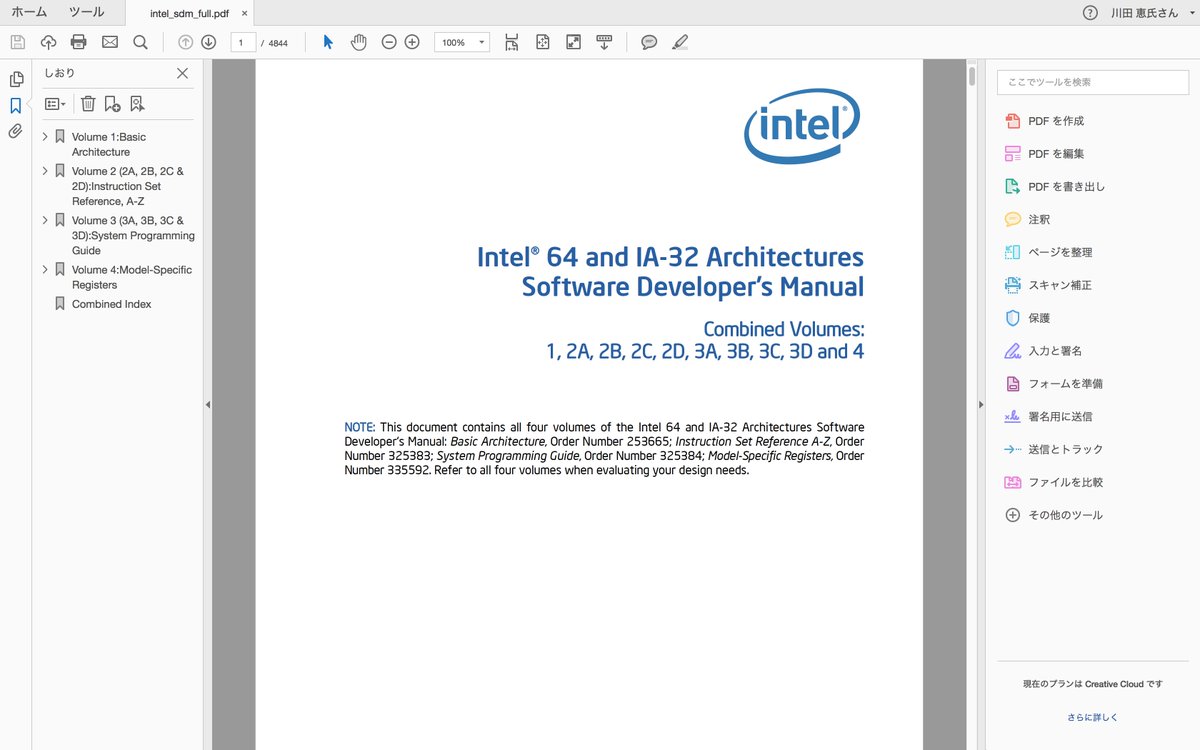Viewport: 1200px width, 750px height.
Task: Click the fit page scrolling icon
Action: [512, 42]
